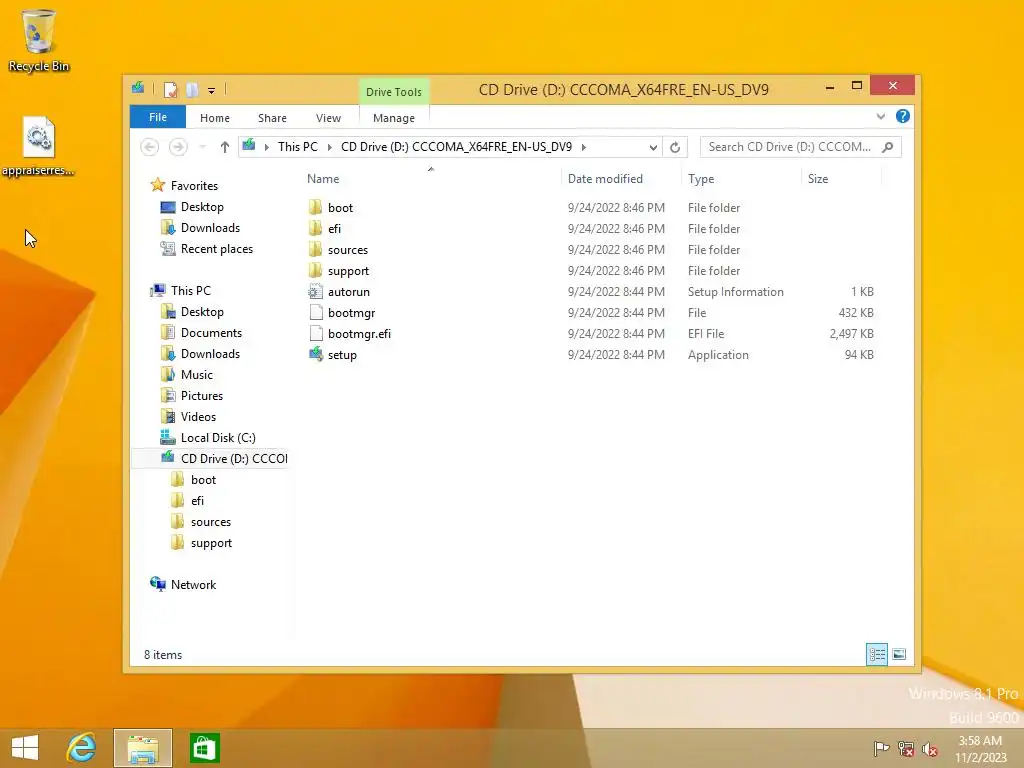Open Explorer Help question mark icon
1024x768 pixels.
[903, 116]
